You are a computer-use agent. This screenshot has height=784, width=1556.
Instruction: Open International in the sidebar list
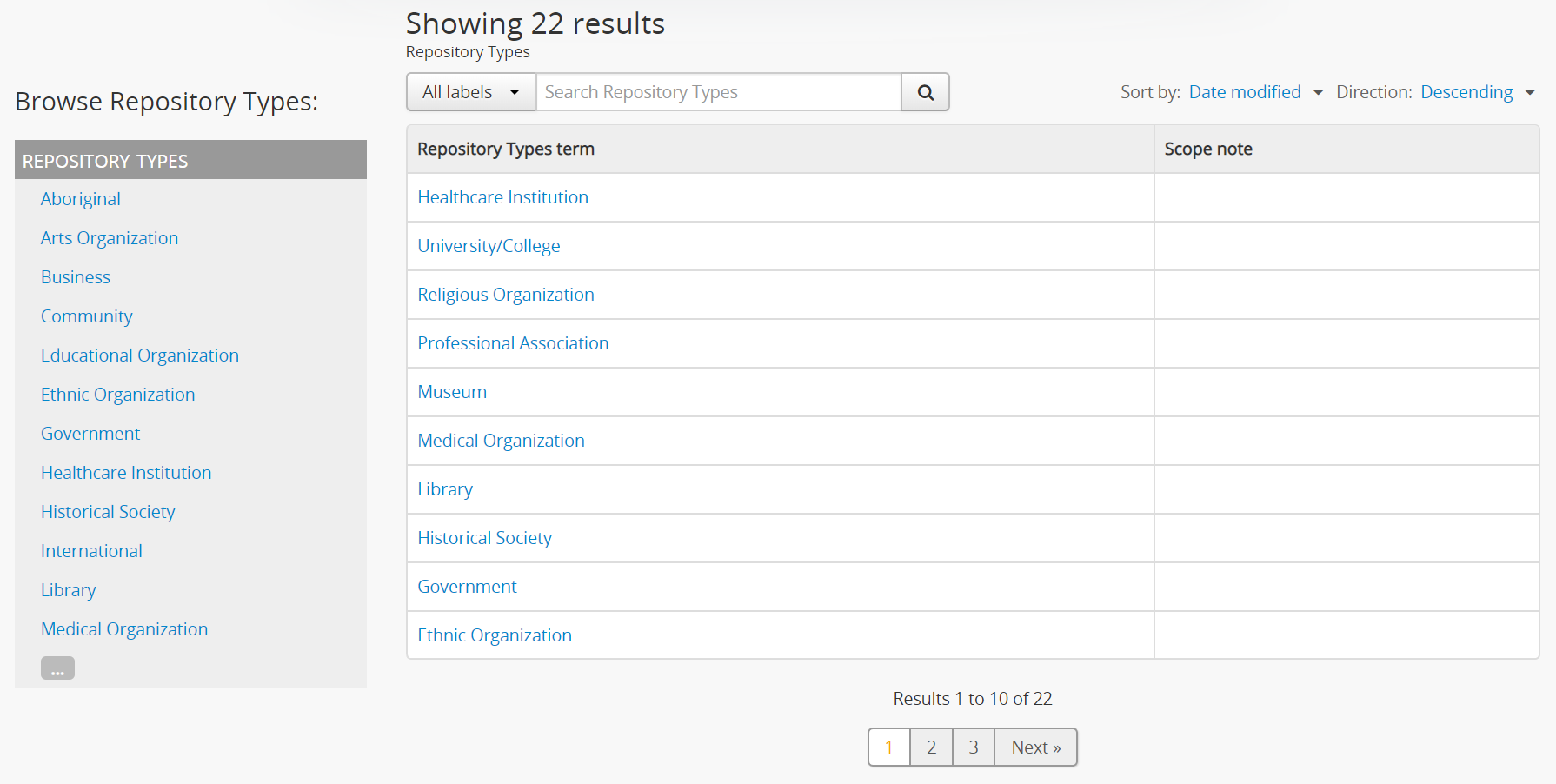[91, 551]
